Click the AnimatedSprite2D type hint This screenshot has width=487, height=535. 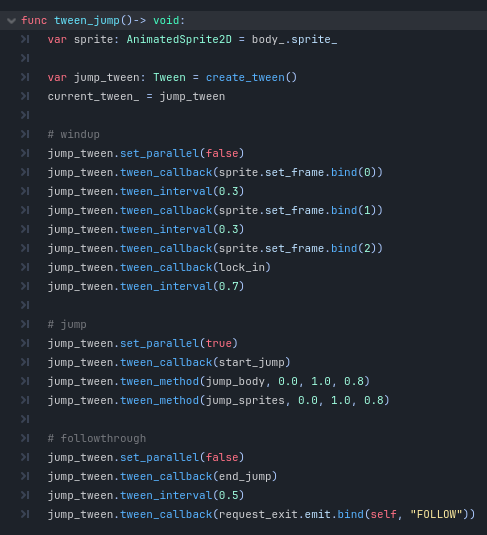tap(179, 39)
